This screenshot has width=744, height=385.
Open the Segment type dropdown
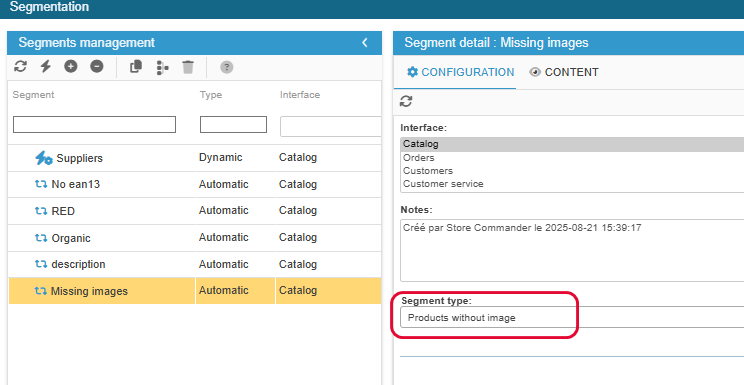point(572,318)
